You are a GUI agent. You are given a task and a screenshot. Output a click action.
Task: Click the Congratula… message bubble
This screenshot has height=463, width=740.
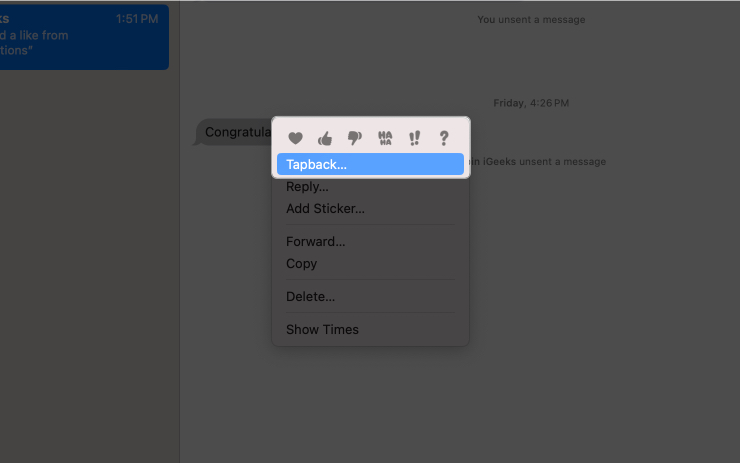[x=234, y=132]
